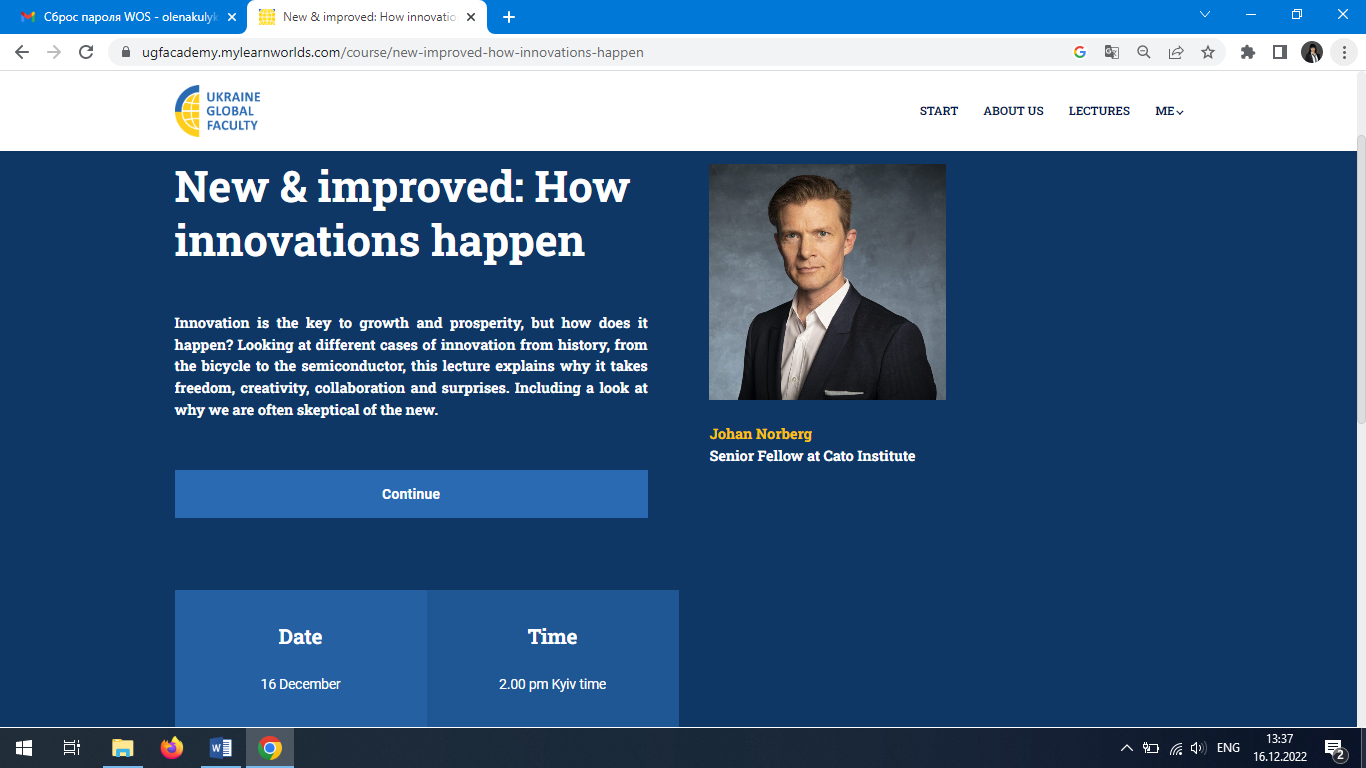Share this page via share icon

(1176, 52)
